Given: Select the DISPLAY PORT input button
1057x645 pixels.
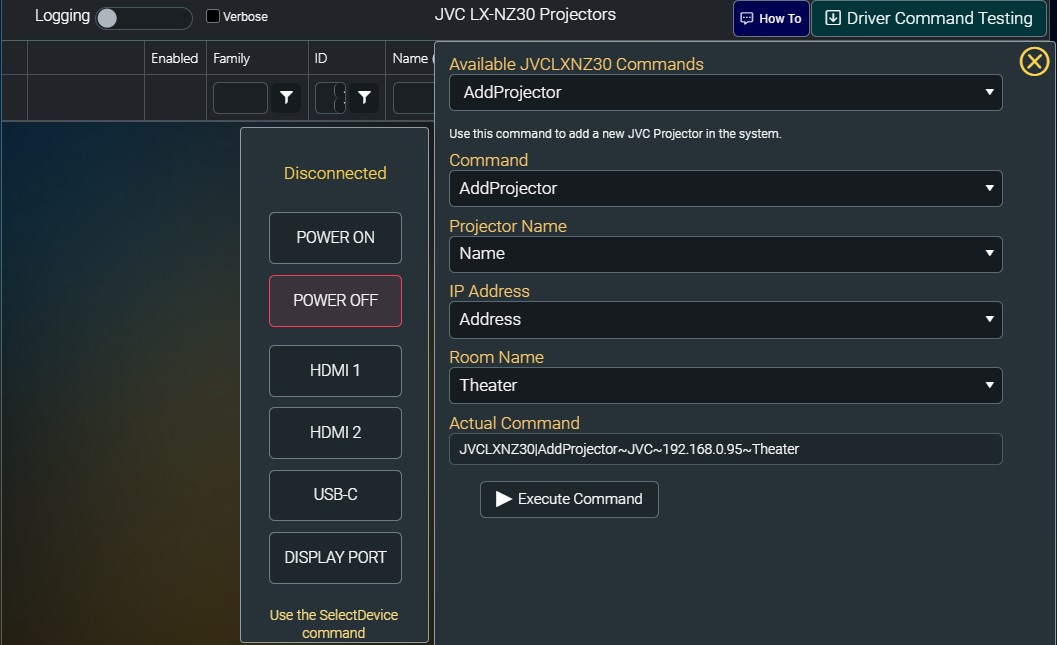Looking at the screenshot, I should (335, 558).
